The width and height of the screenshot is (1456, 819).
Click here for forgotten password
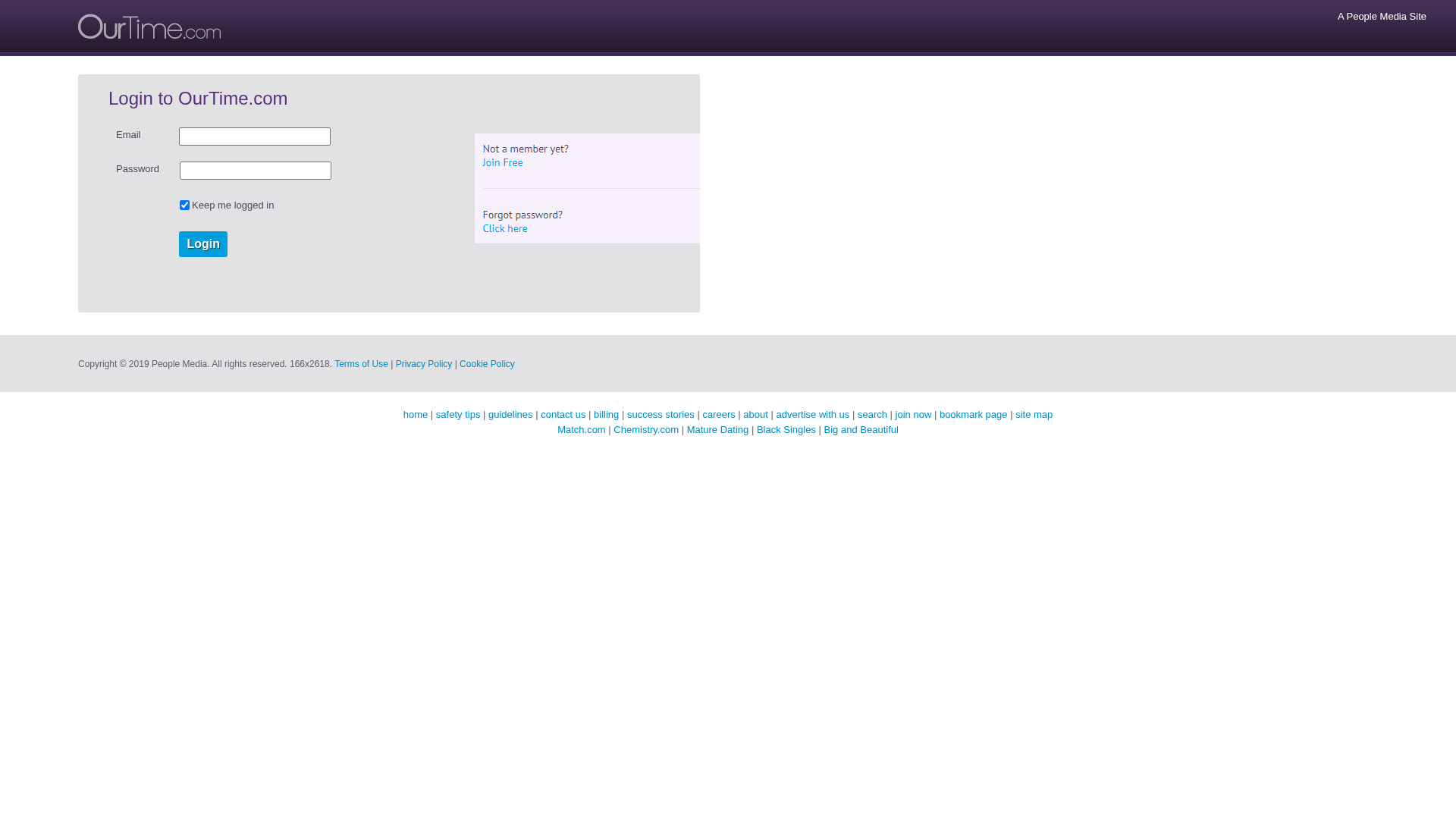tap(505, 228)
